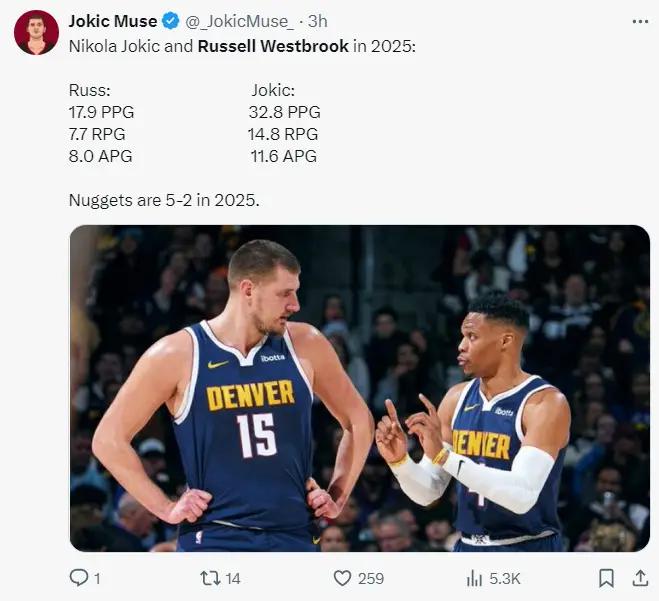Image resolution: width=659 pixels, height=601 pixels.
Task: Click the repost arrows icon
Action: click(209, 578)
